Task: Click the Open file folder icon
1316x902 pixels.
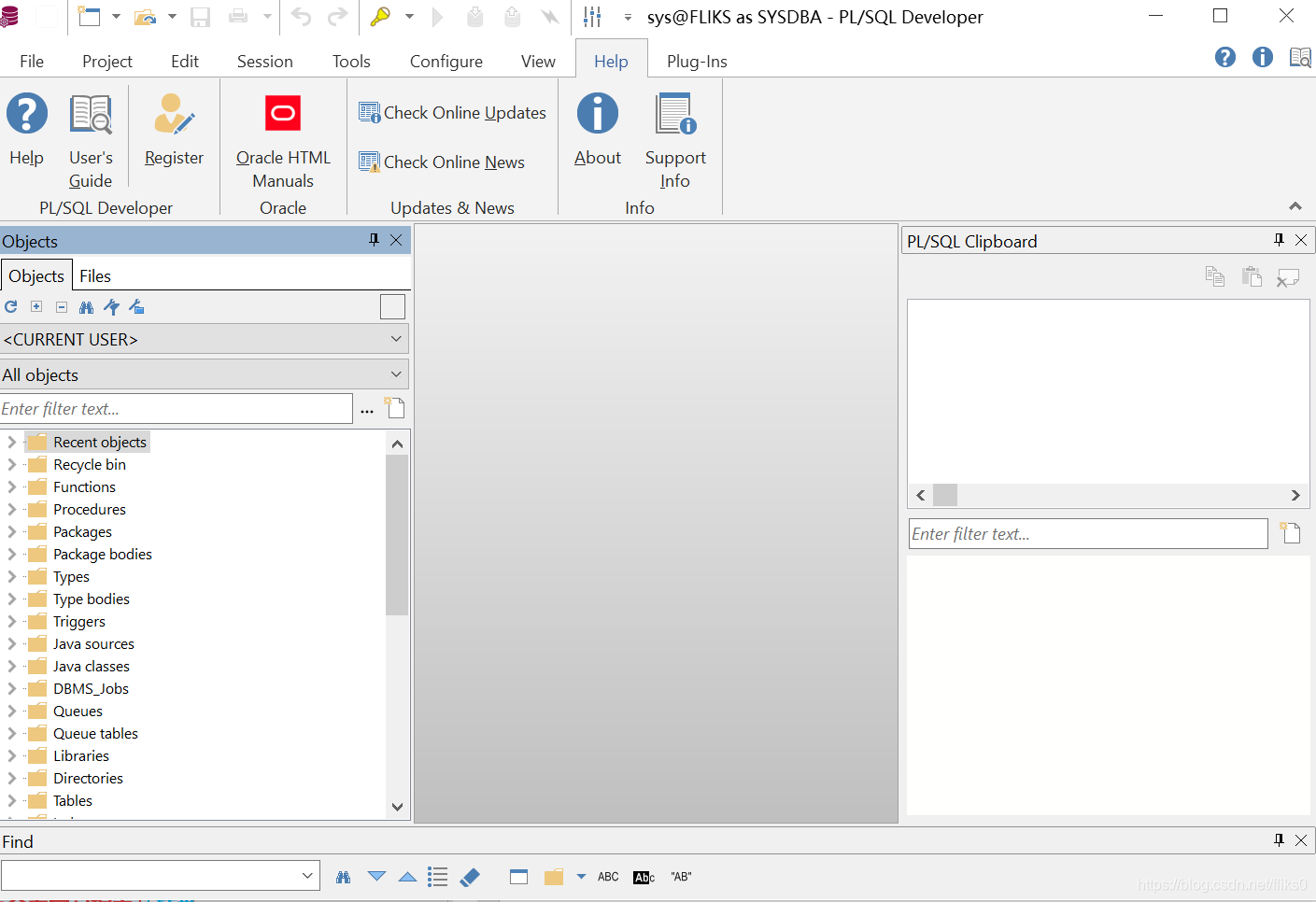Action: 145,16
